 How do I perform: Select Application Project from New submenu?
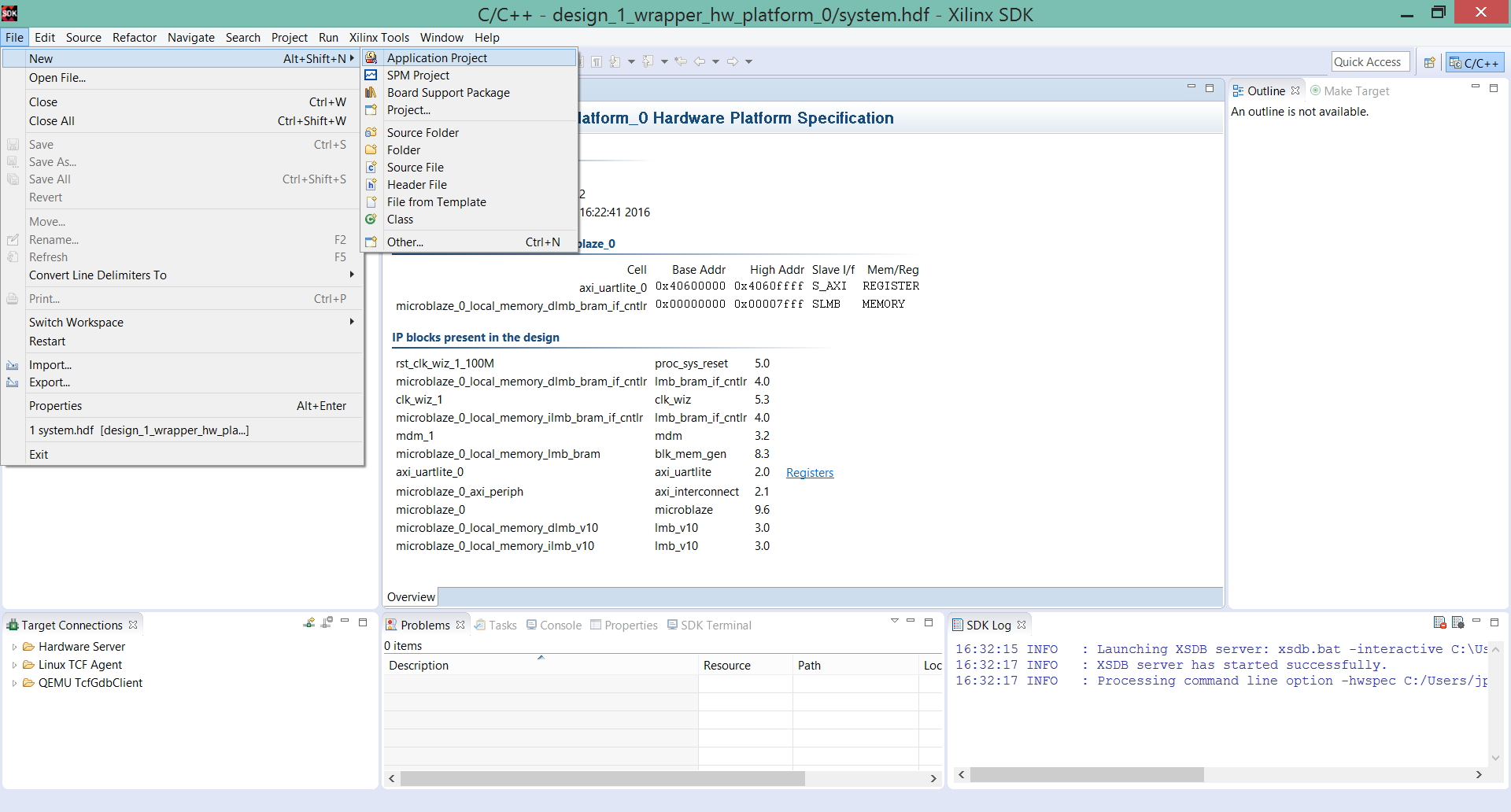(469, 57)
